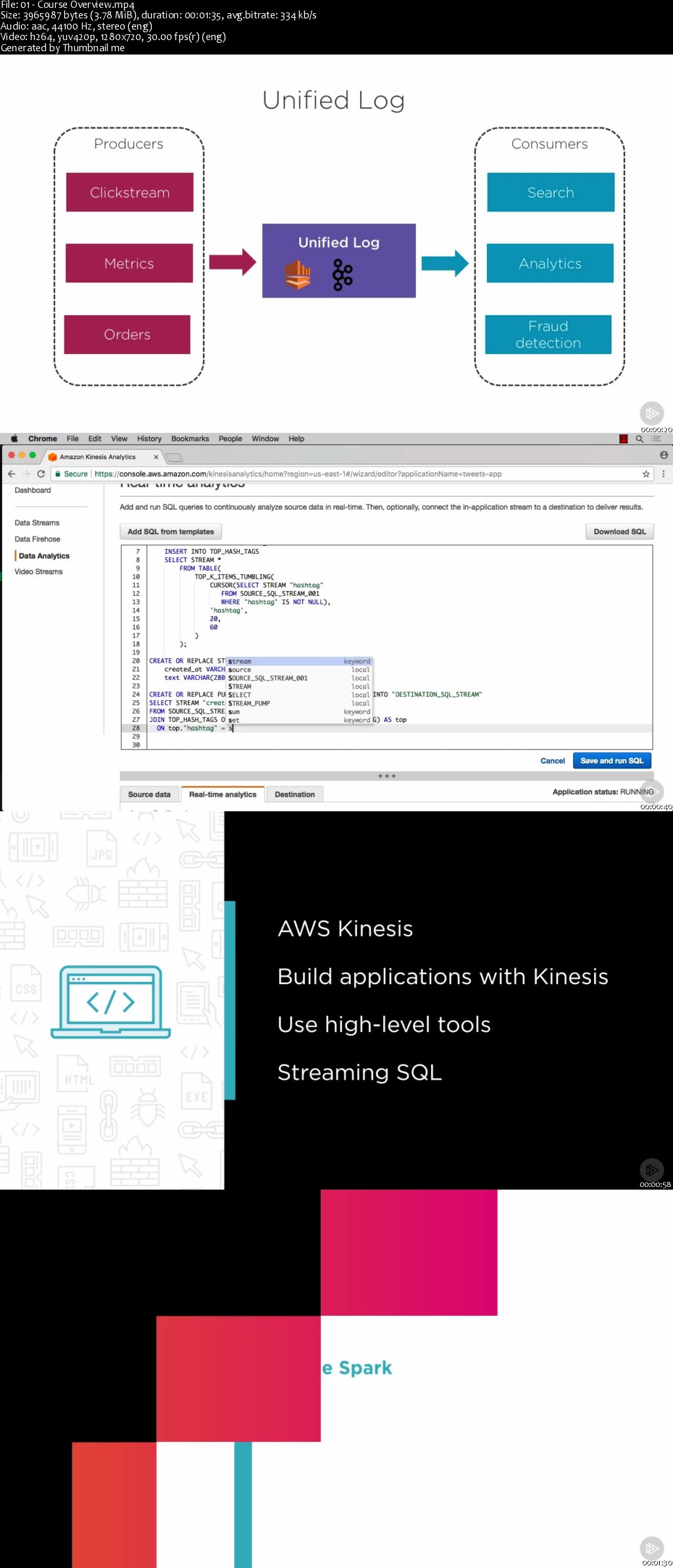Open the Window menu
The height and width of the screenshot is (1568, 673).
click(x=266, y=439)
